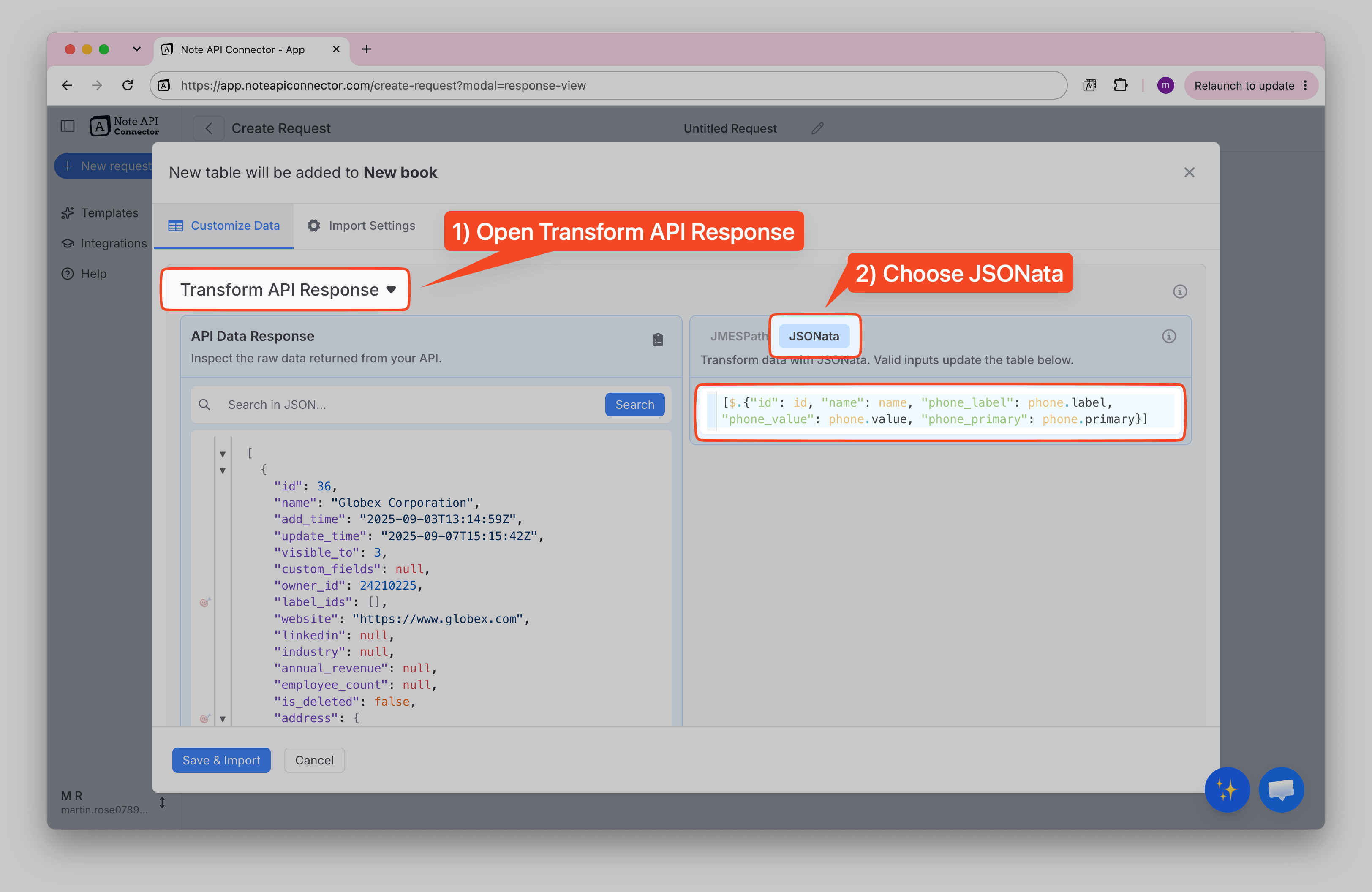Open the Note API Connector logo
Image resolution: width=1372 pixels, height=892 pixels.
tap(124, 125)
